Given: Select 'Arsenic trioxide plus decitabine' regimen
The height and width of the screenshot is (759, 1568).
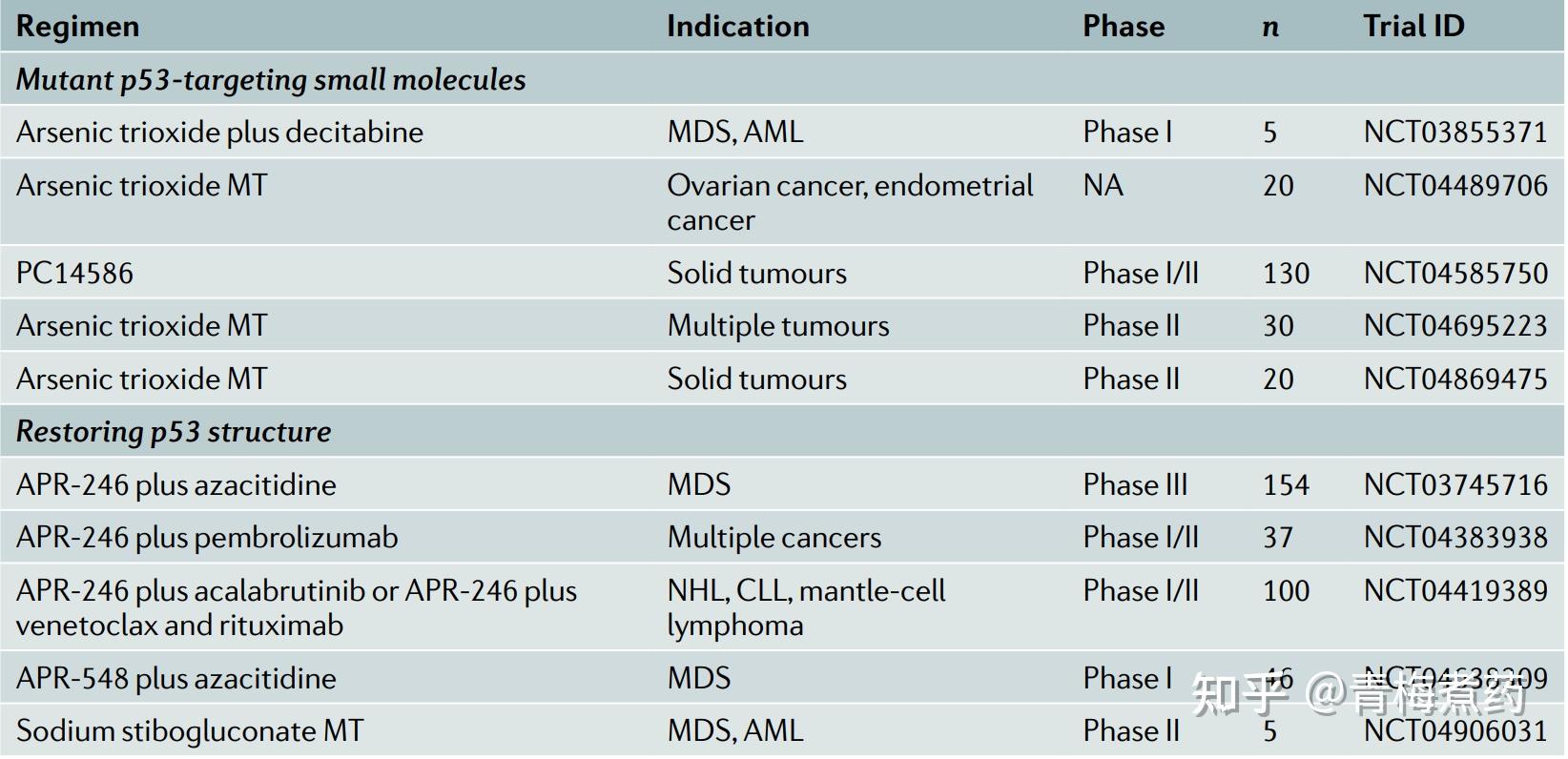Looking at the screenshot, I should tap(219, 132).
